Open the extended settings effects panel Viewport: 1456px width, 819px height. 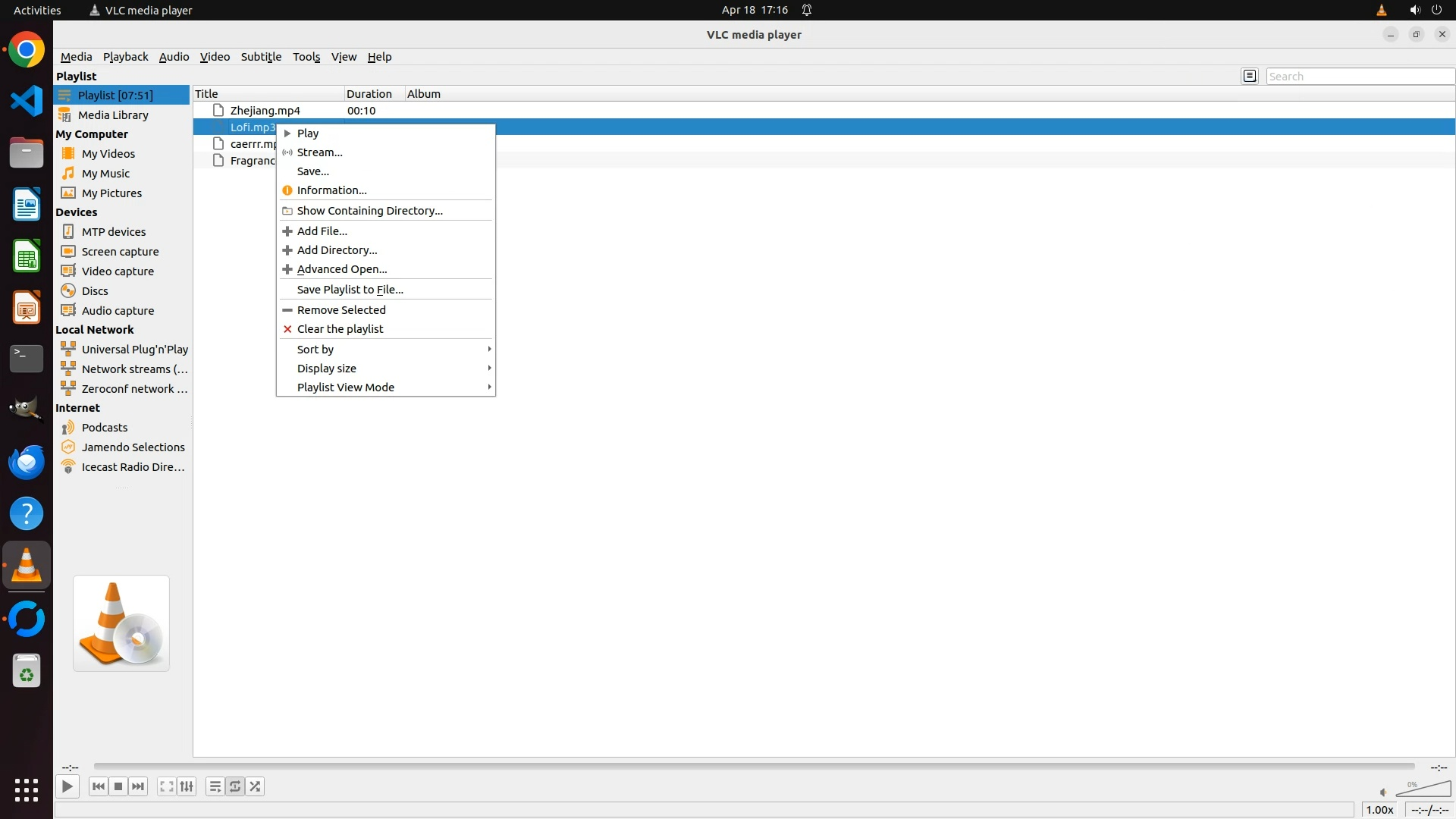click(187, 786)
